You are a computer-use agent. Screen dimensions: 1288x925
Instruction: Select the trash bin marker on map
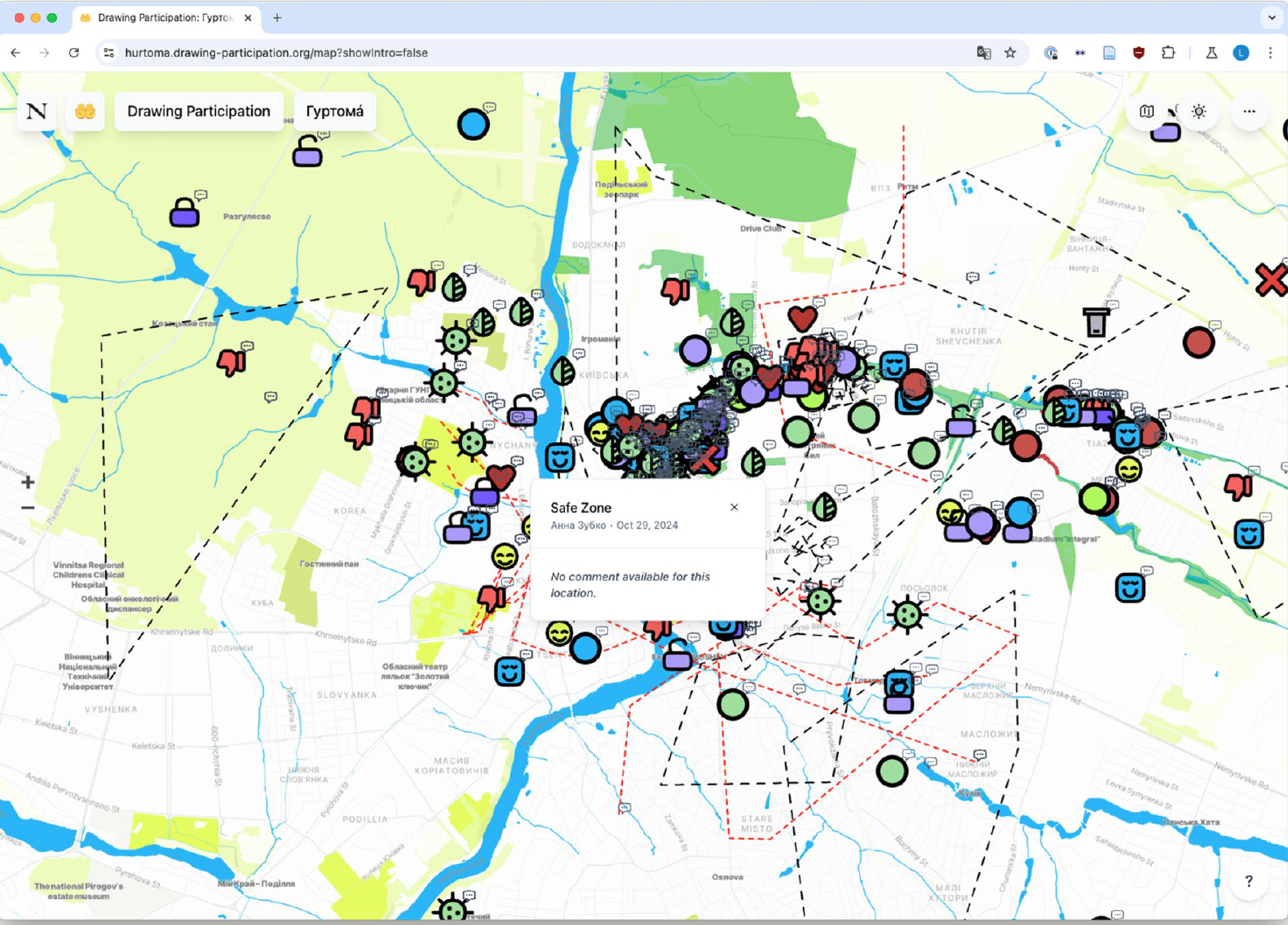(1096, 323)
